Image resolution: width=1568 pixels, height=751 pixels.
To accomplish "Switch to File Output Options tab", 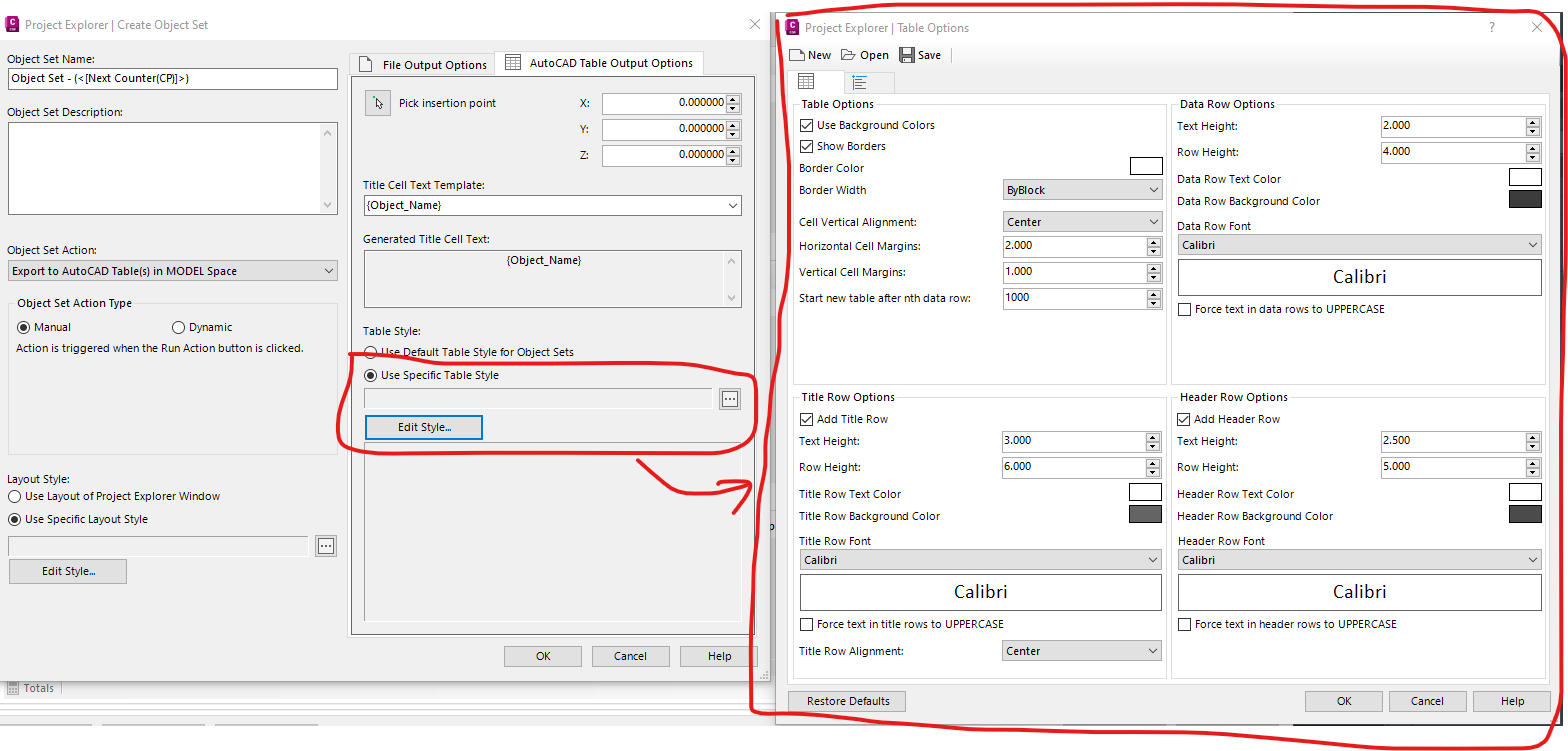I will pos(422,64).
